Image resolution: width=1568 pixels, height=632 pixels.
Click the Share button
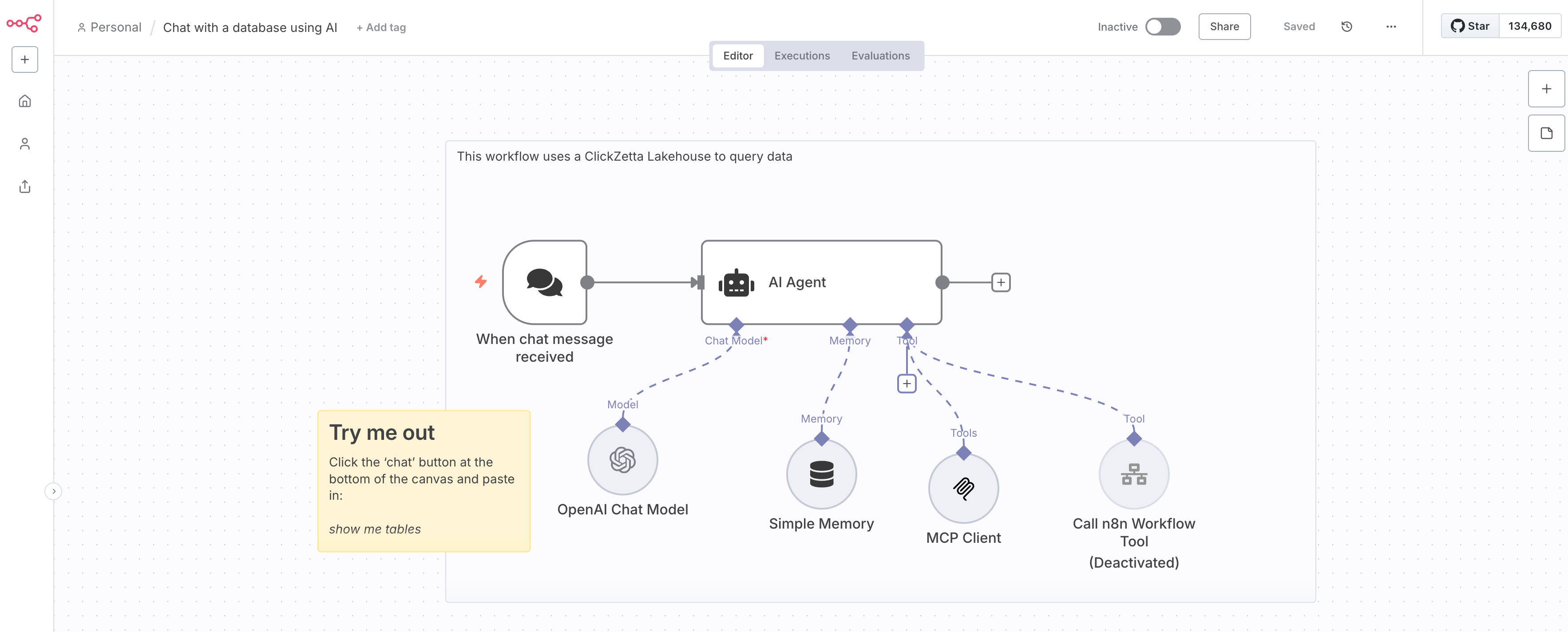pyautogui.click(x=1224, y=27)
